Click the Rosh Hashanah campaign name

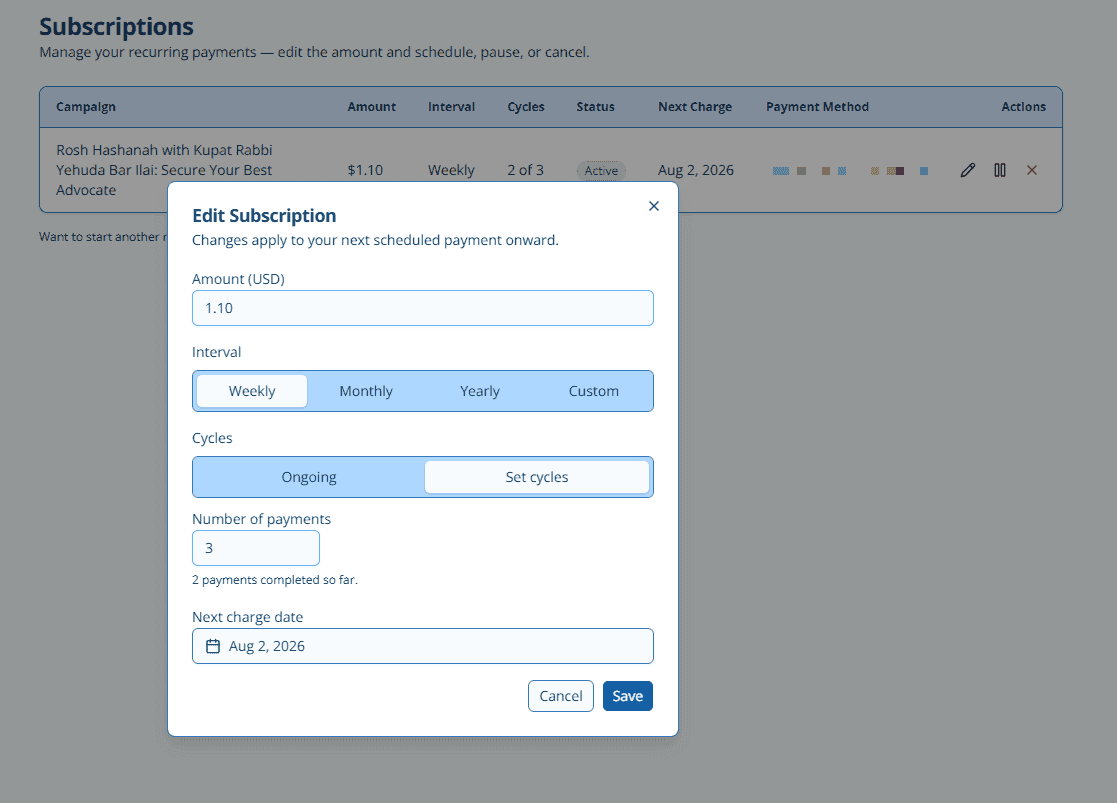[165, 170]
